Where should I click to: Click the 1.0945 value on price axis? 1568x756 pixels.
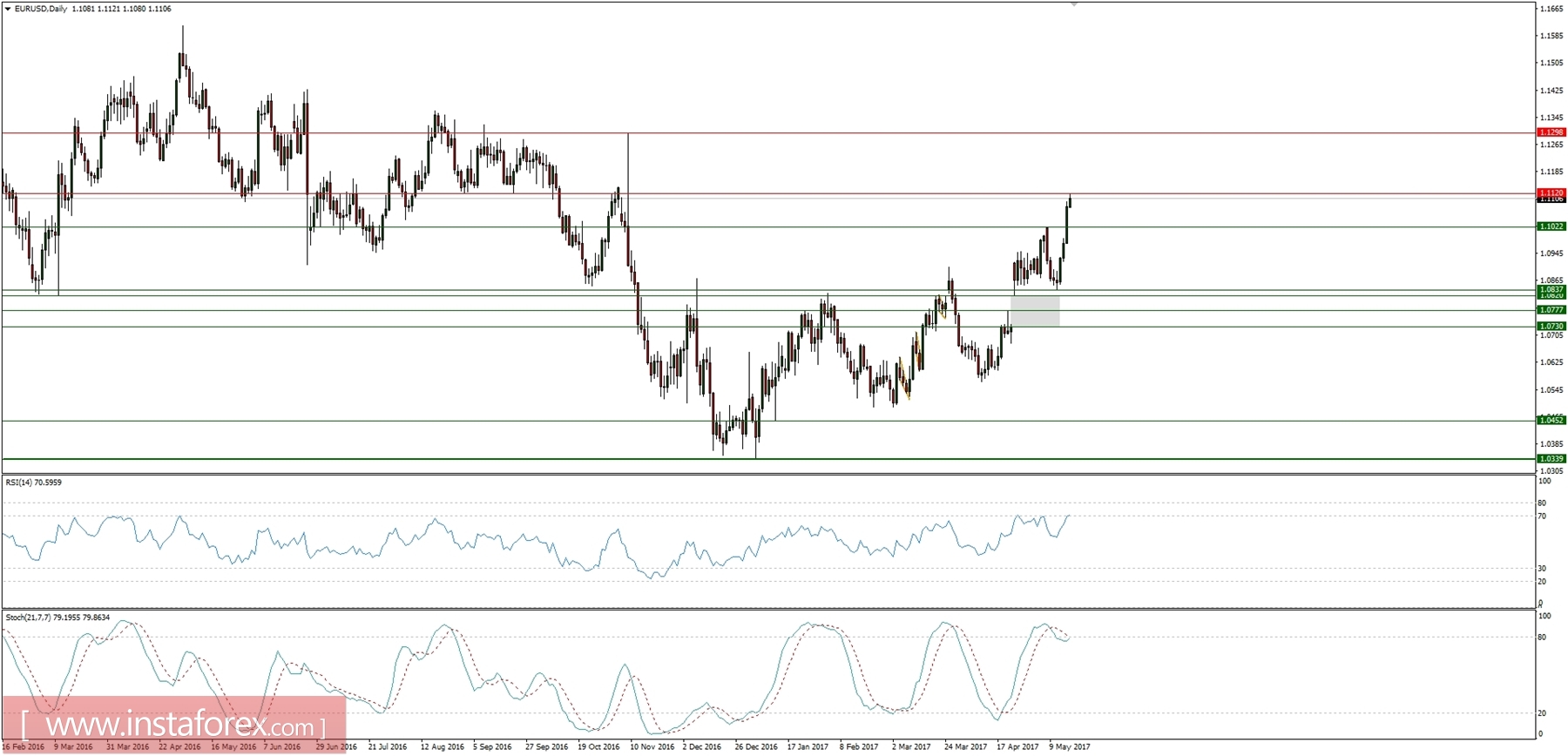(x=1551, y=253)
